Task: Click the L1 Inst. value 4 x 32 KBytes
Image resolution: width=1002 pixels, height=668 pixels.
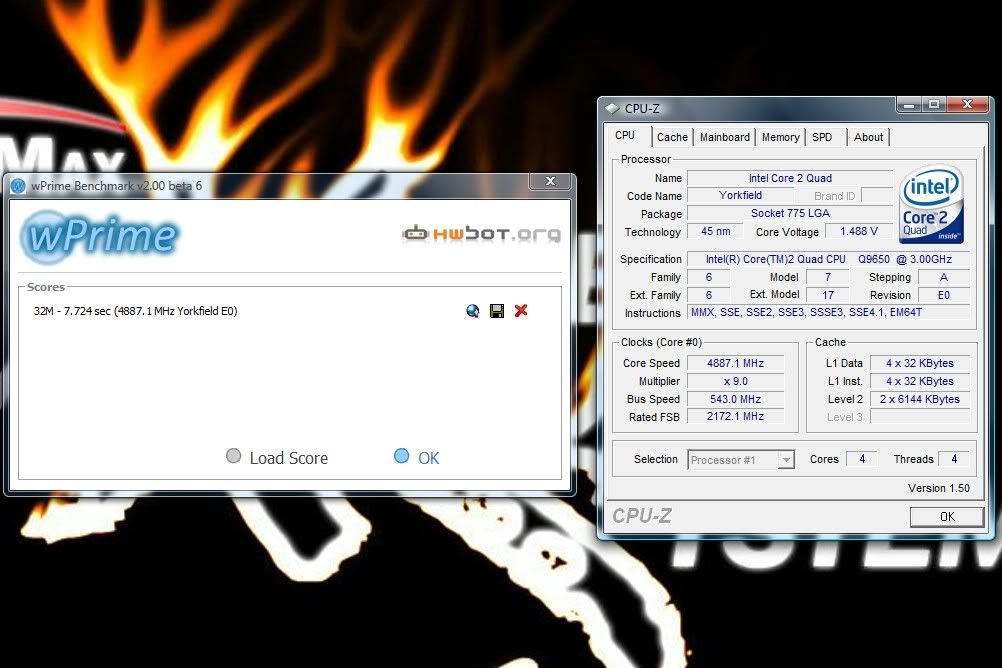Action: click(920, 381)
